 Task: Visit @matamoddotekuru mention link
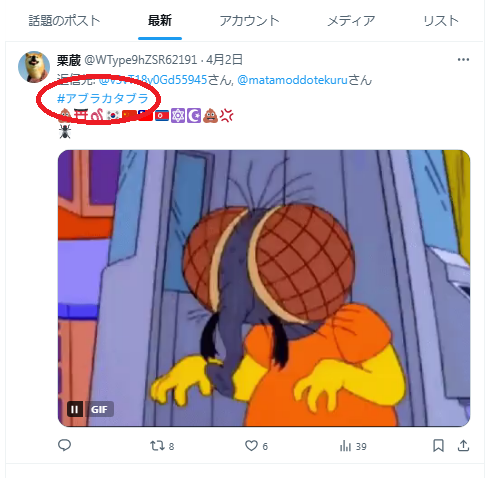coord(292,80)
